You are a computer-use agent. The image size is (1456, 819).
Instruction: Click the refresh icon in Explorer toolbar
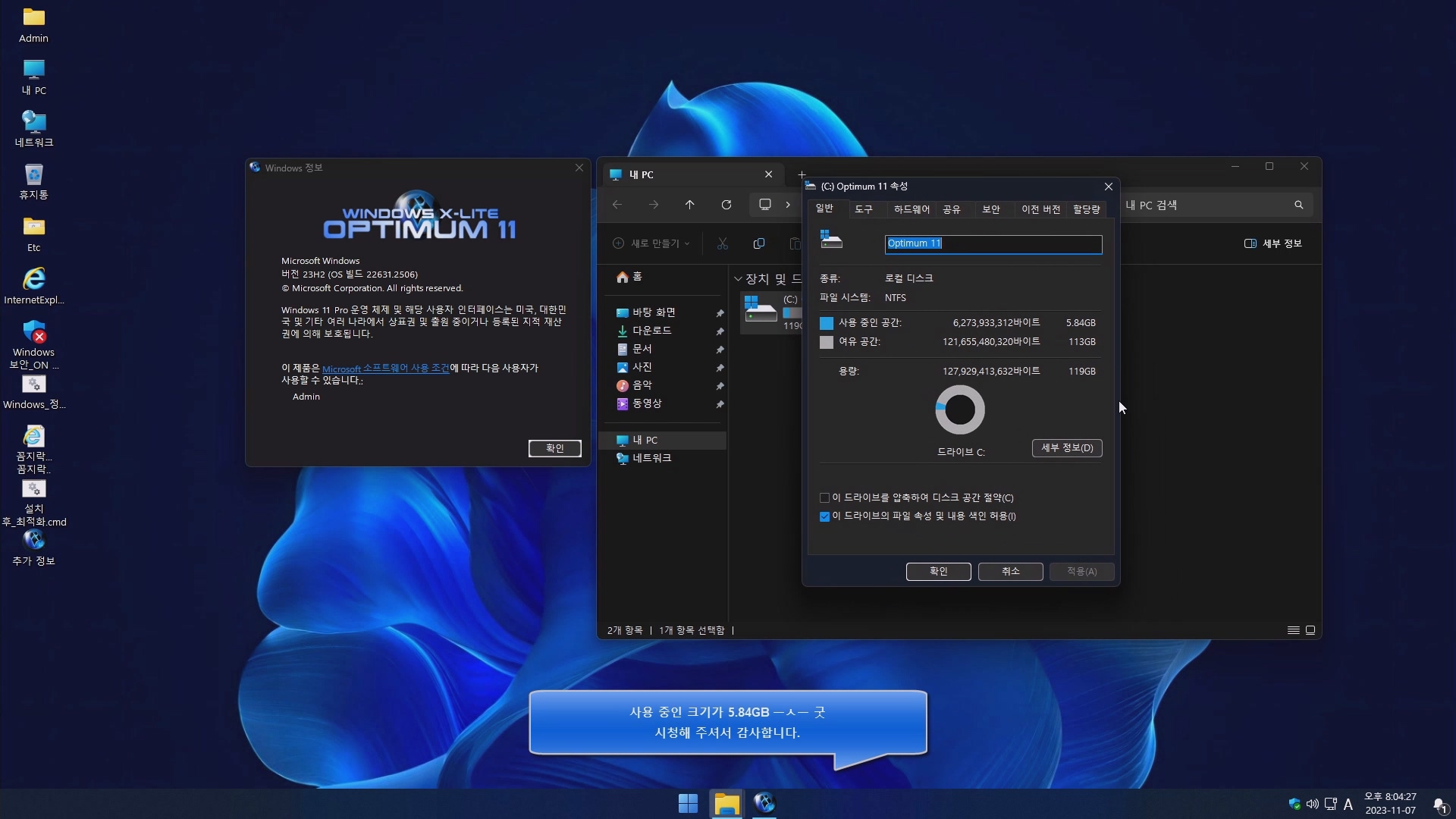click(x=726, y=205)
